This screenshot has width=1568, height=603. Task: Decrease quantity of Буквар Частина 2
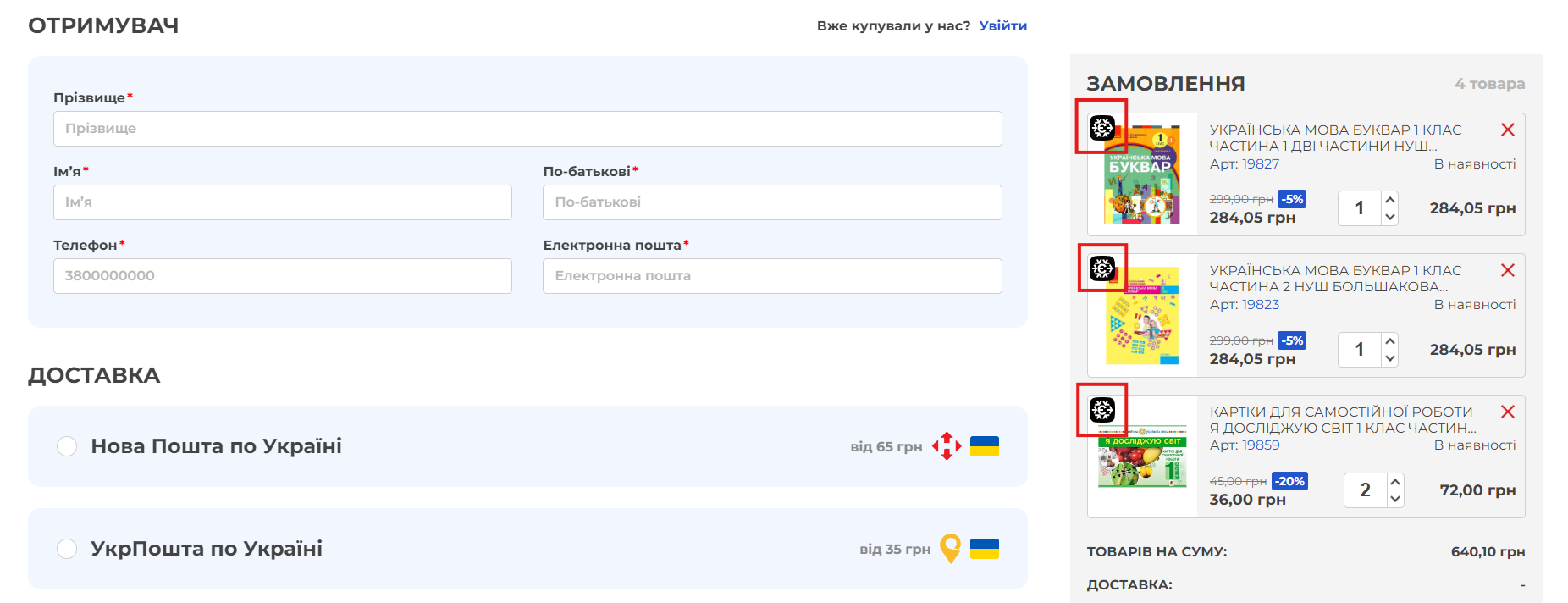1389,358
